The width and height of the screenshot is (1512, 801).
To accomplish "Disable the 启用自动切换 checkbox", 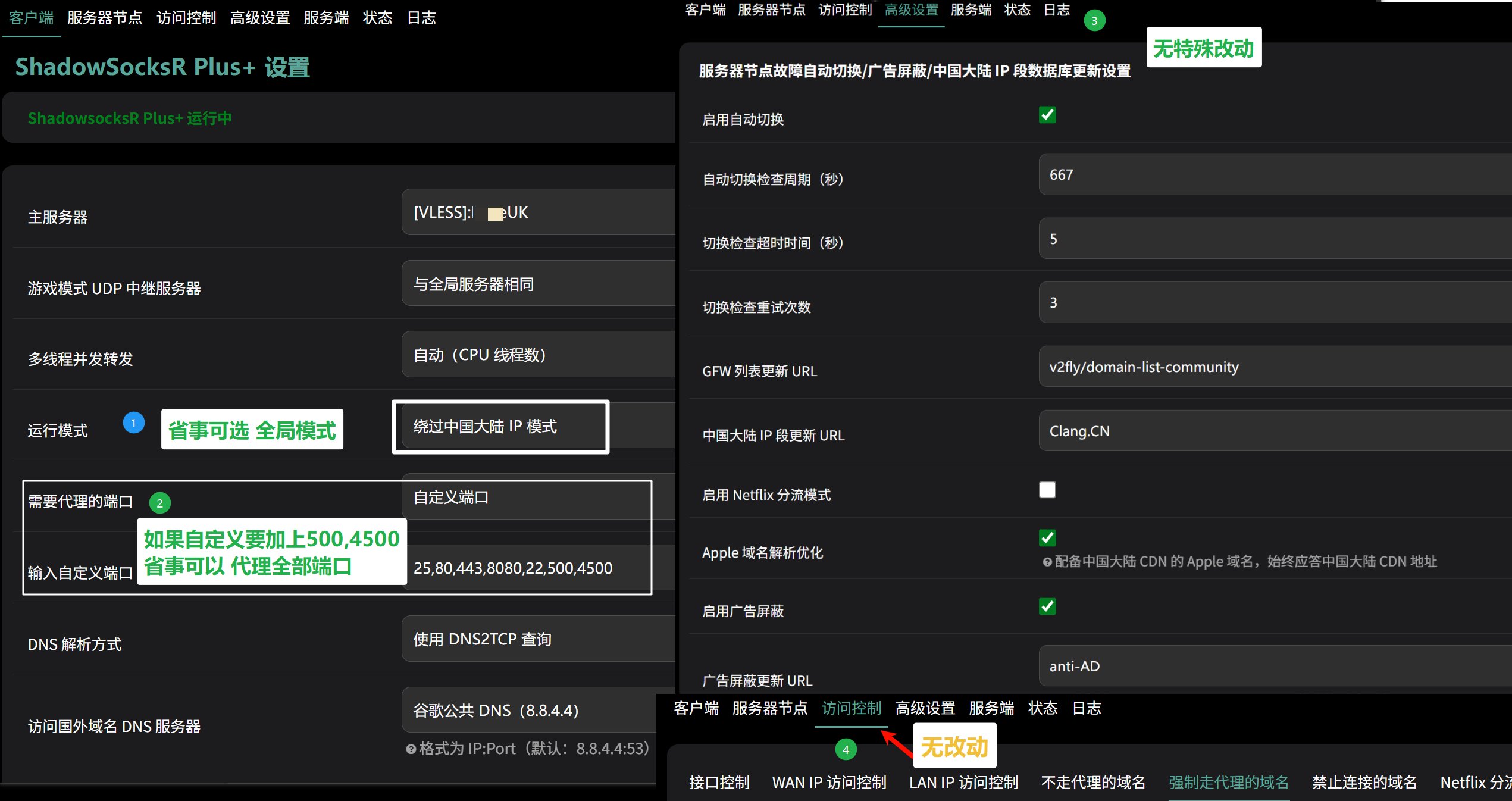I will click(x=1047, y=115).
